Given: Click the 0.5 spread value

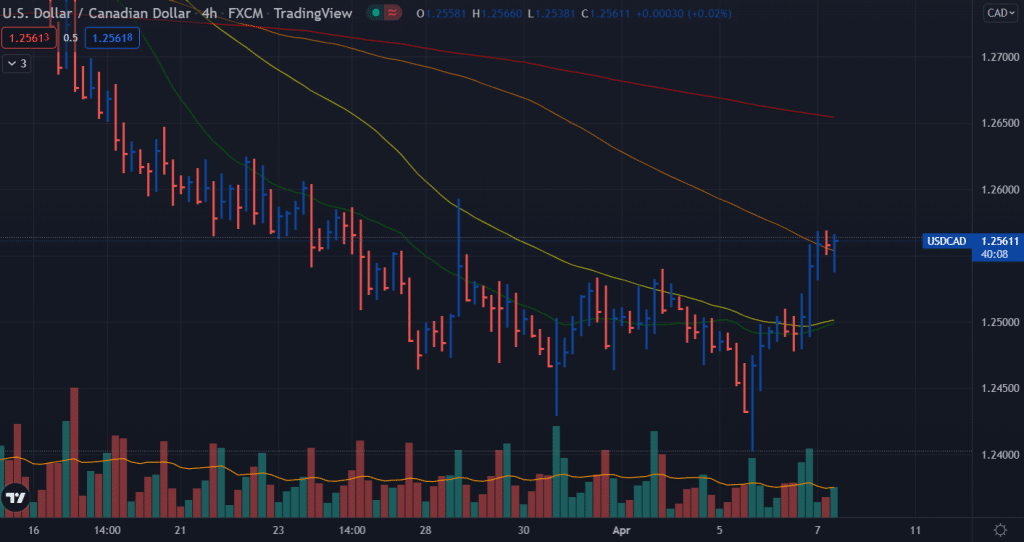Looking at the screenshot, I should [71, 38].
